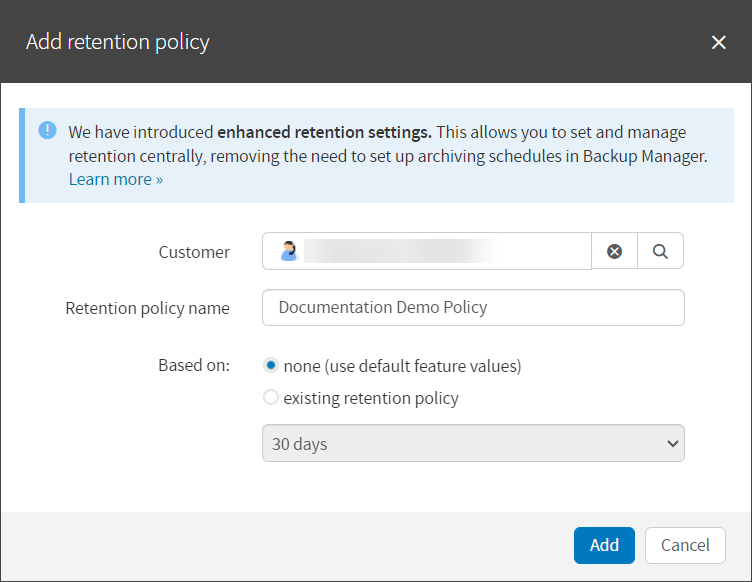Image resolution: width=752 pixels, height=582 pixels.
Task: Click the bold enhanced retention settings text
Action: pyautogui.click(x=325, y=132)
